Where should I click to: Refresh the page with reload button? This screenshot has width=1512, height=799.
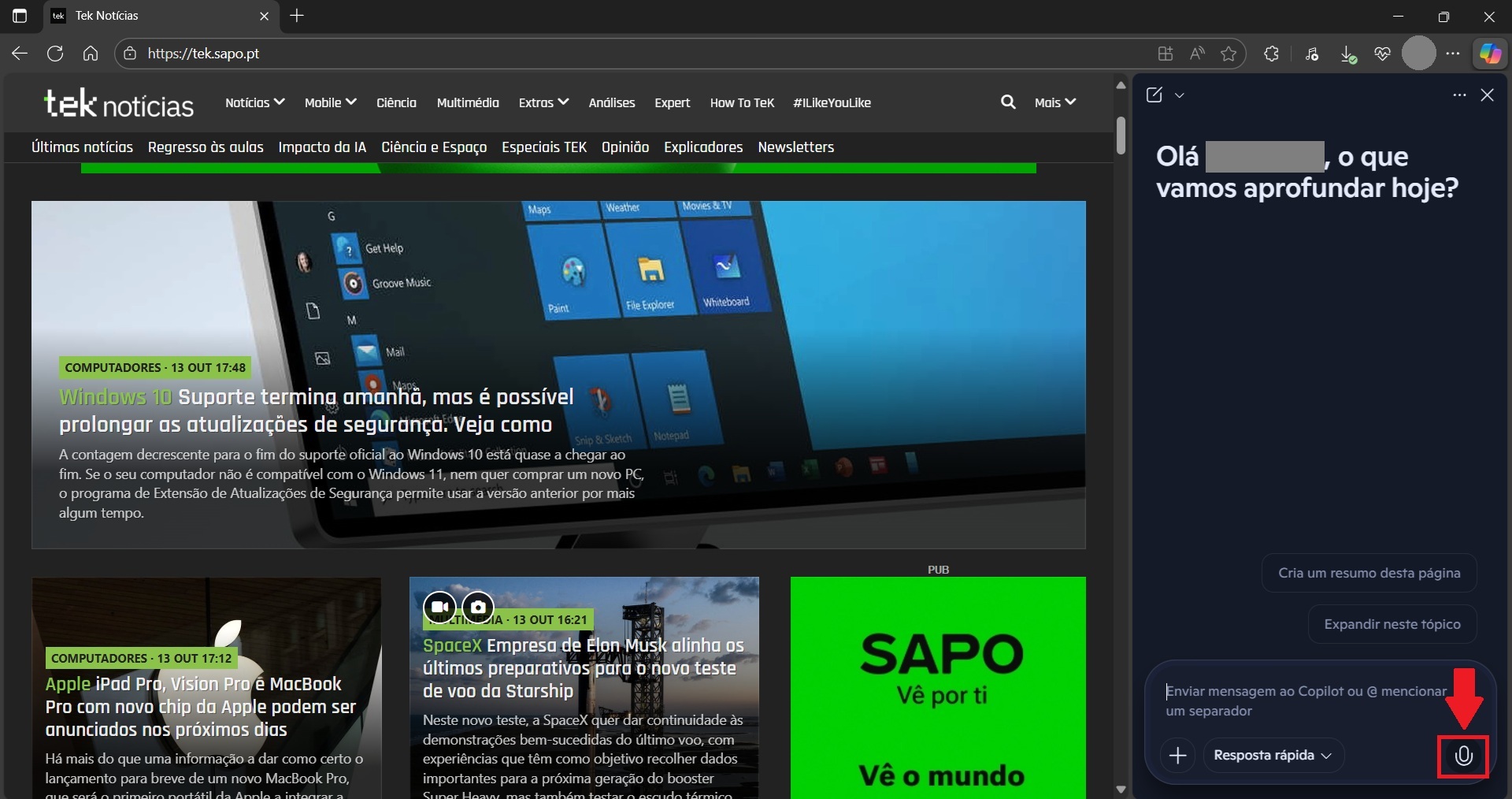point(55,54)
